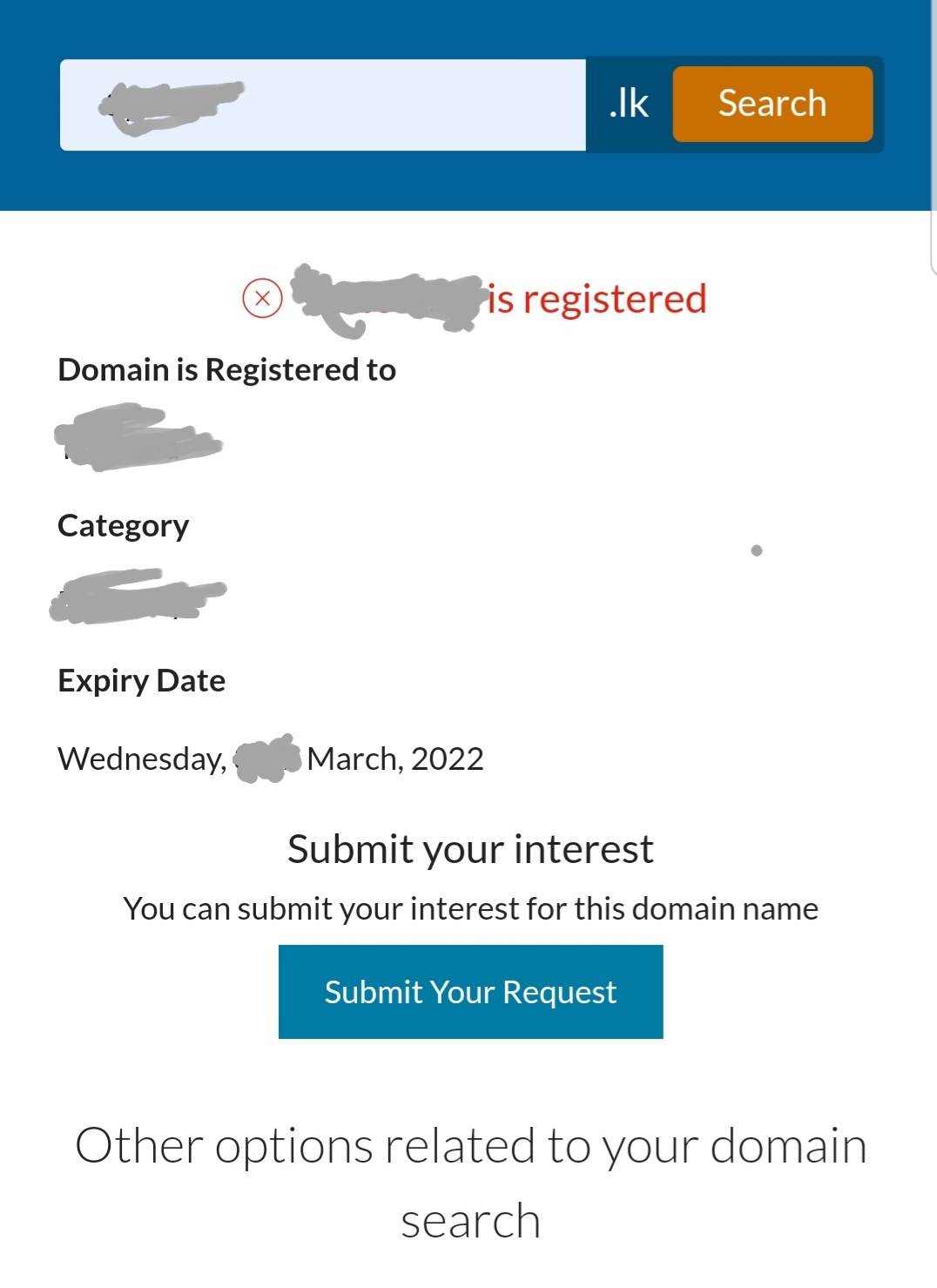937x1288 pixels.
Task: Select the Category heading
Action: click(x=123, y=526)
